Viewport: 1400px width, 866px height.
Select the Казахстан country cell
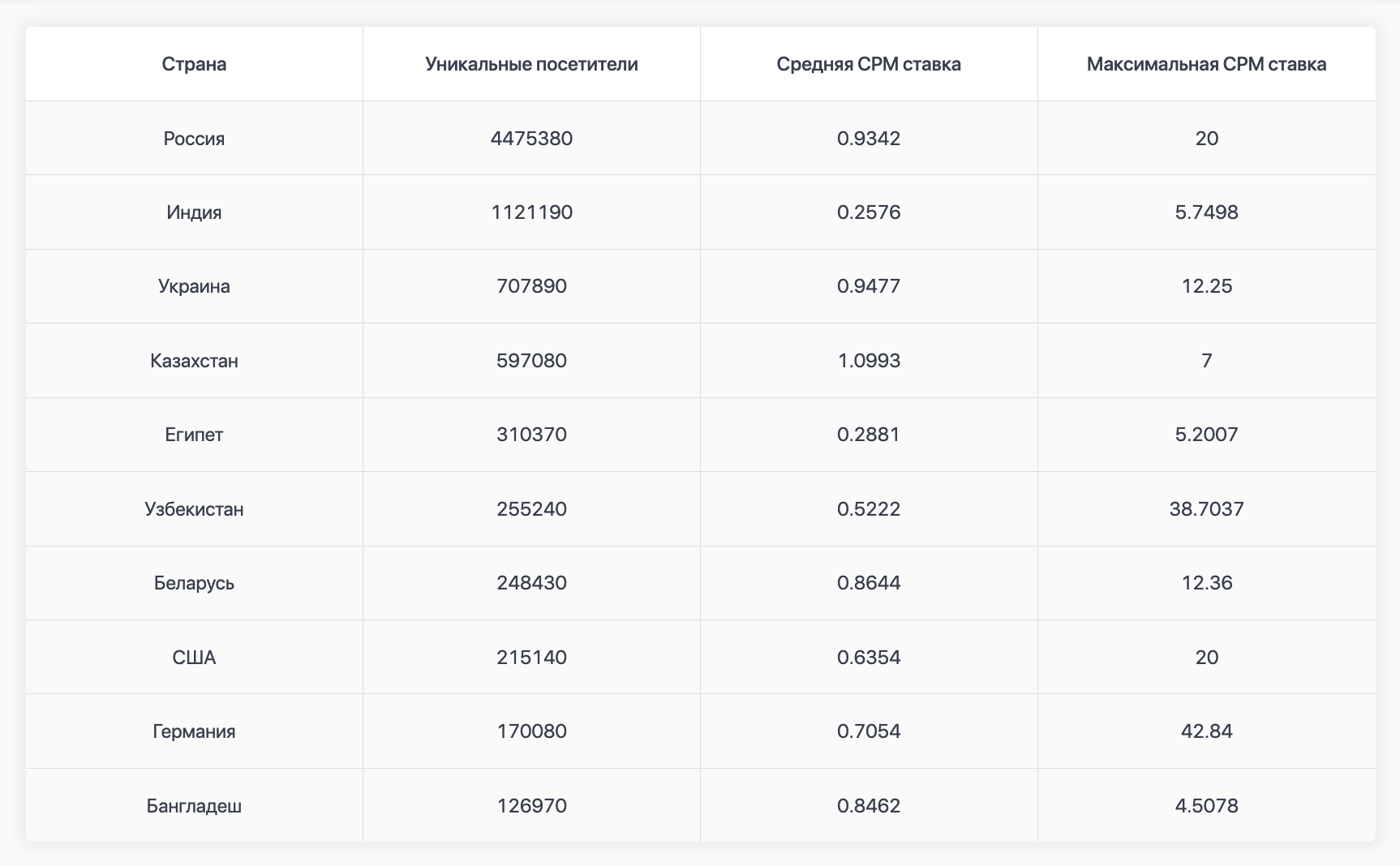click(194, 361)
